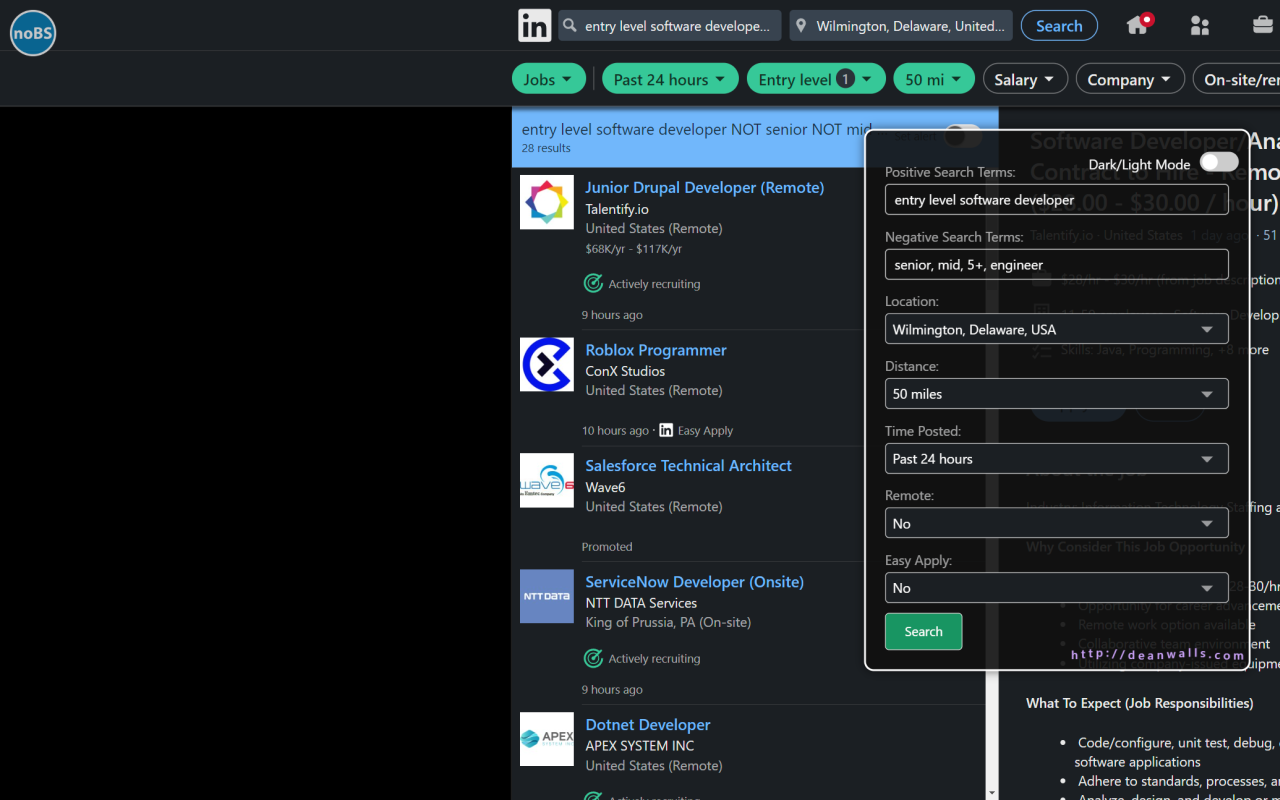Image resolution: width=1280 pixels, height=800 pixels.
Task: Click the APEX SYSTEM INC logo
Action: 547,739
